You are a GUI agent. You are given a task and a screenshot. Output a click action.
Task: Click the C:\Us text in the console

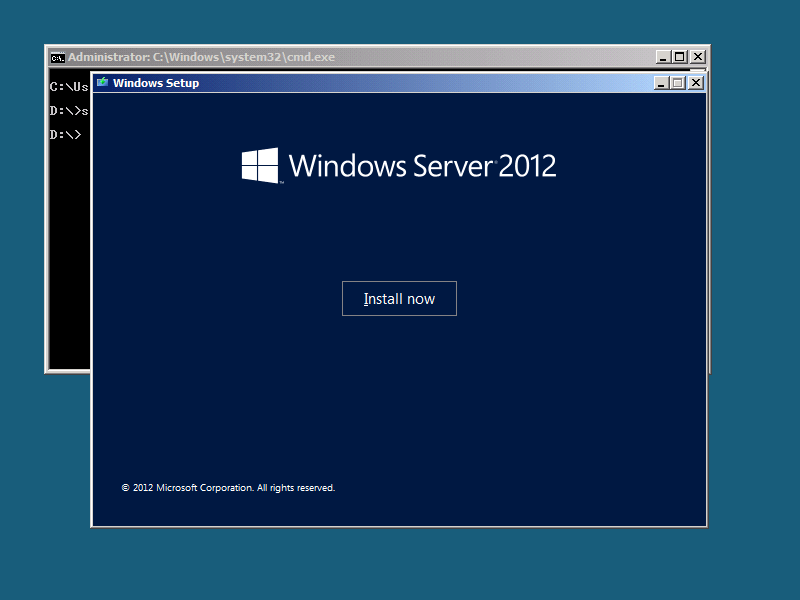click(x=68, y=87)
